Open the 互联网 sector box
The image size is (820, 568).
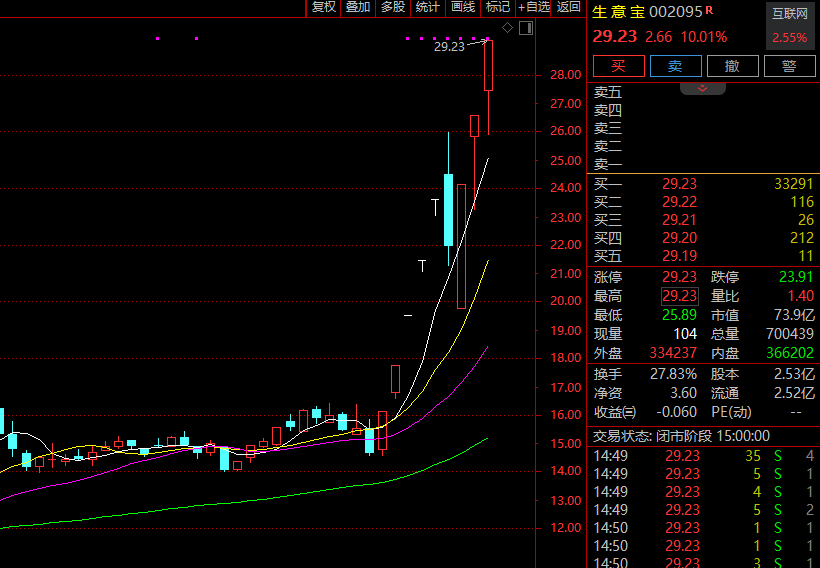point(789,27)
